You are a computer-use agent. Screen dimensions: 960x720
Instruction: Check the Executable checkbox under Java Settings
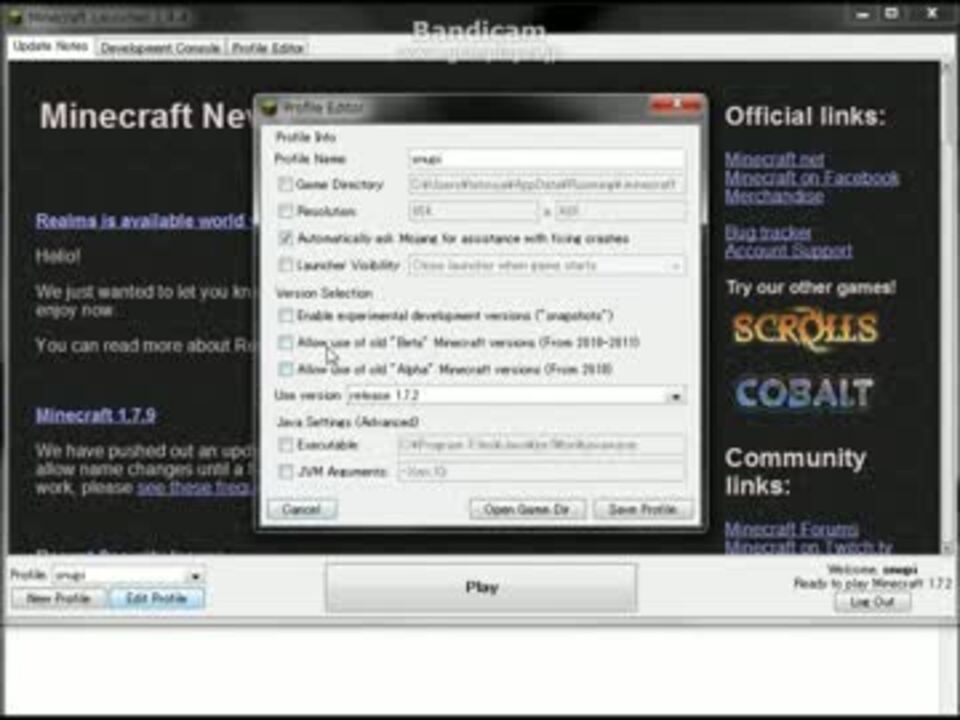coord(285,444)
